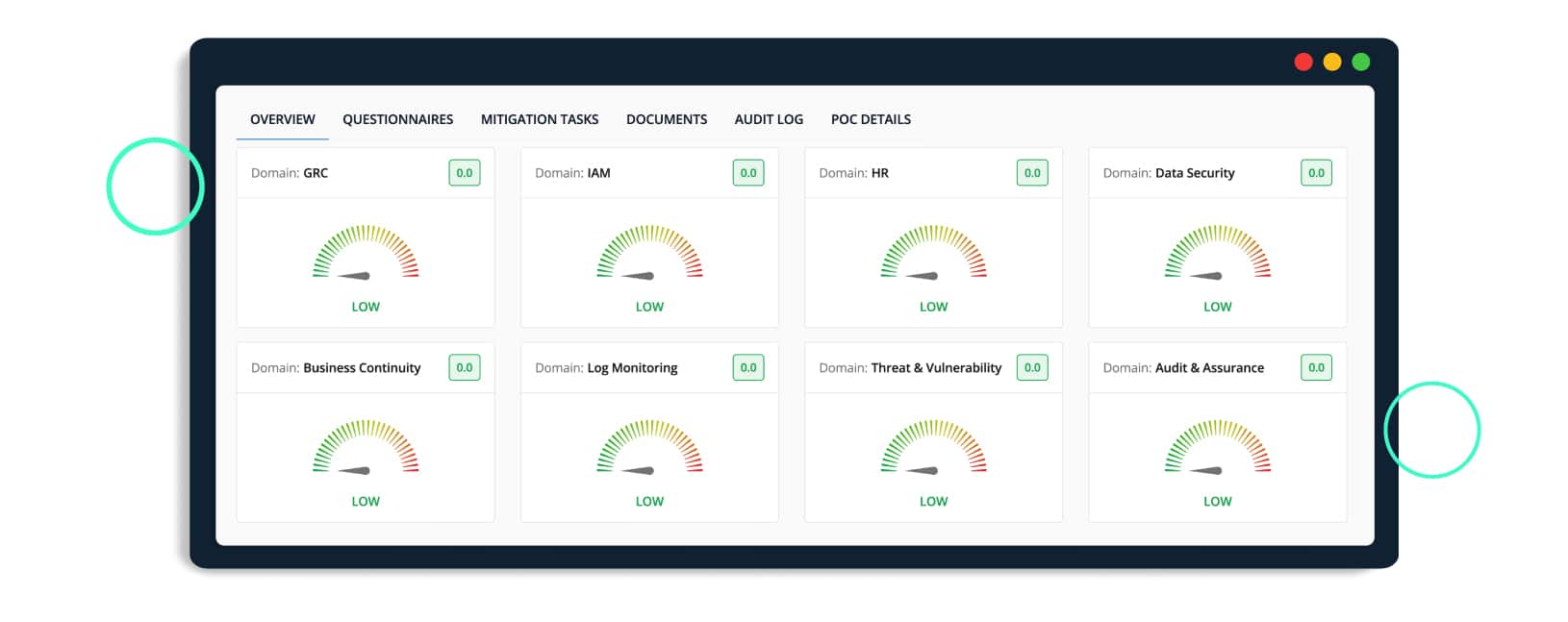Click the LOW label under Log Monitoring gauge

[649, 501]
